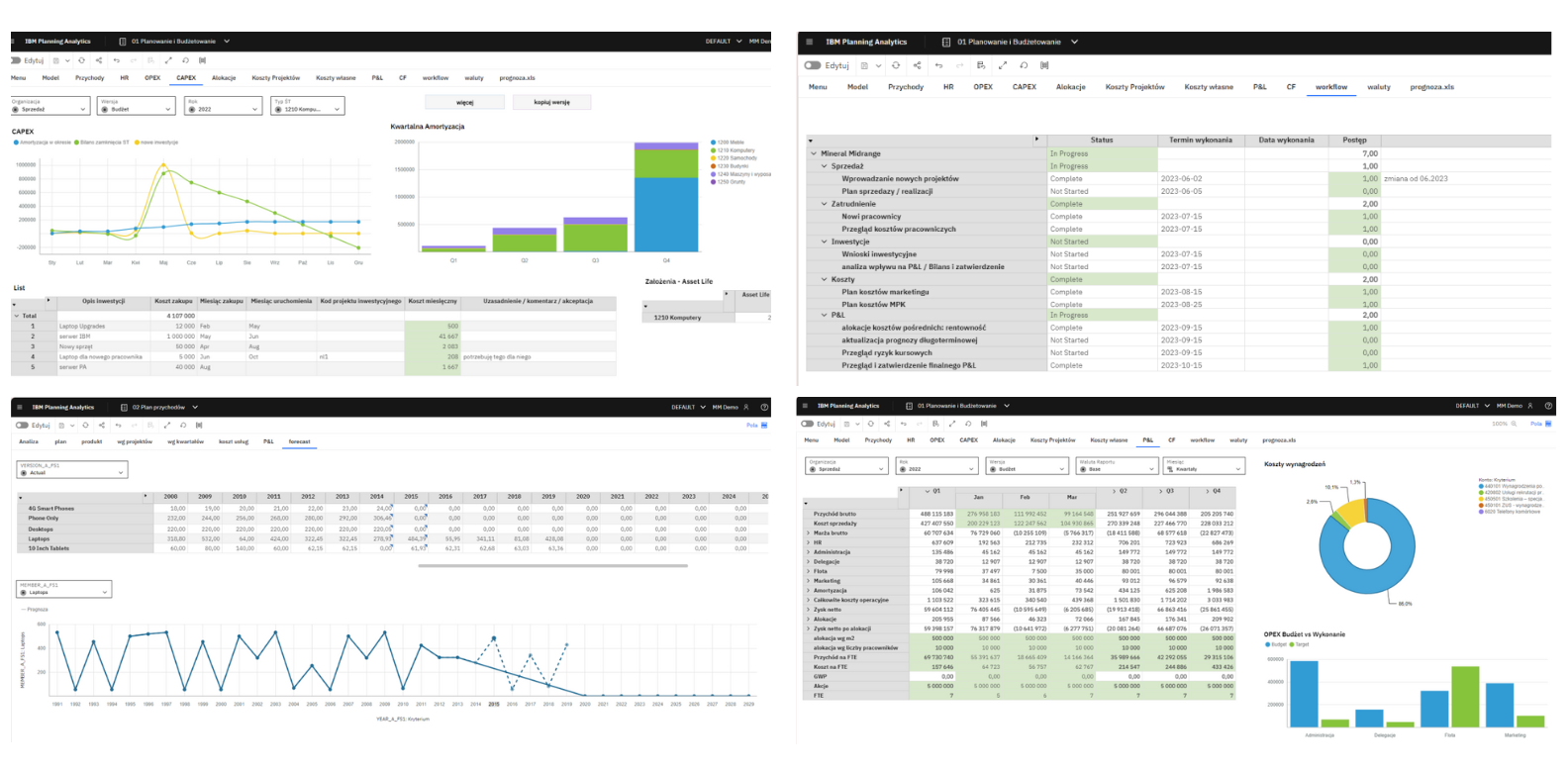Screen dimensions: 1568x772
Task: Open the Organizacja dropdown in CAPEX window
Action: pyautogui.click(x=49, y=106)
